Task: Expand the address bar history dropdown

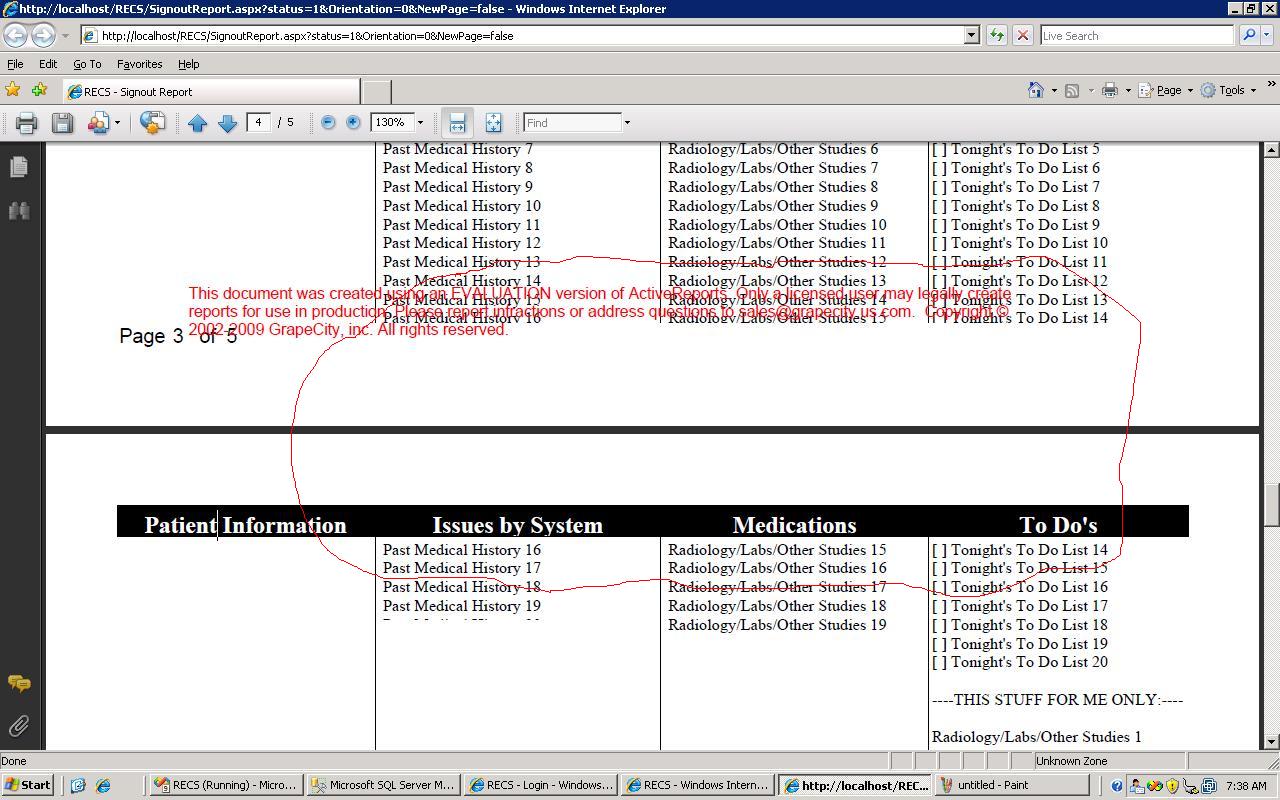Action: (969, 35)
